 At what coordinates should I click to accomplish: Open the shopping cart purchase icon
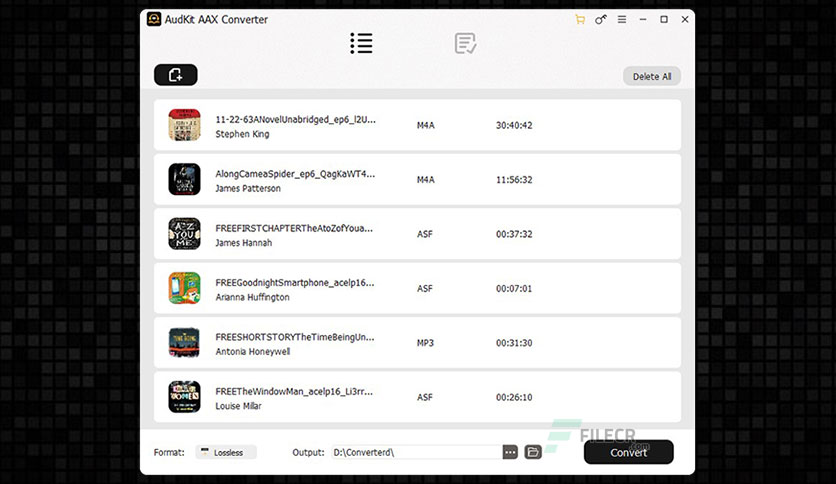(580, 20)
